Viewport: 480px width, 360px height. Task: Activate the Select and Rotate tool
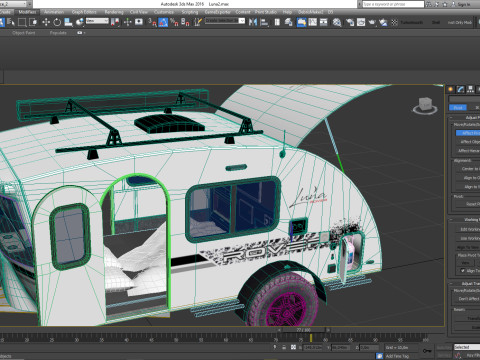pyautogui.click(x=57, y=22)
